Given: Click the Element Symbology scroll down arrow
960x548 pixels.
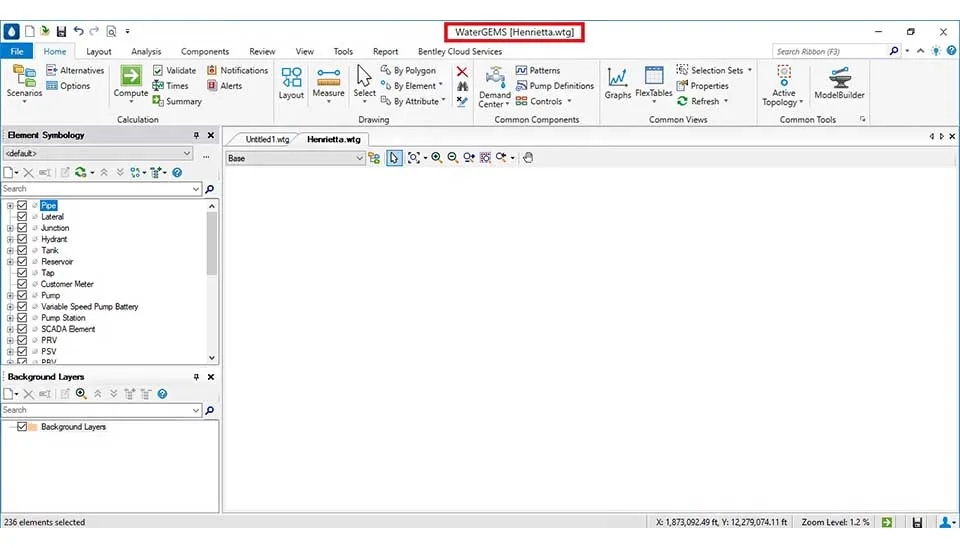Looking at the screenshot, I should pos(212,358).
